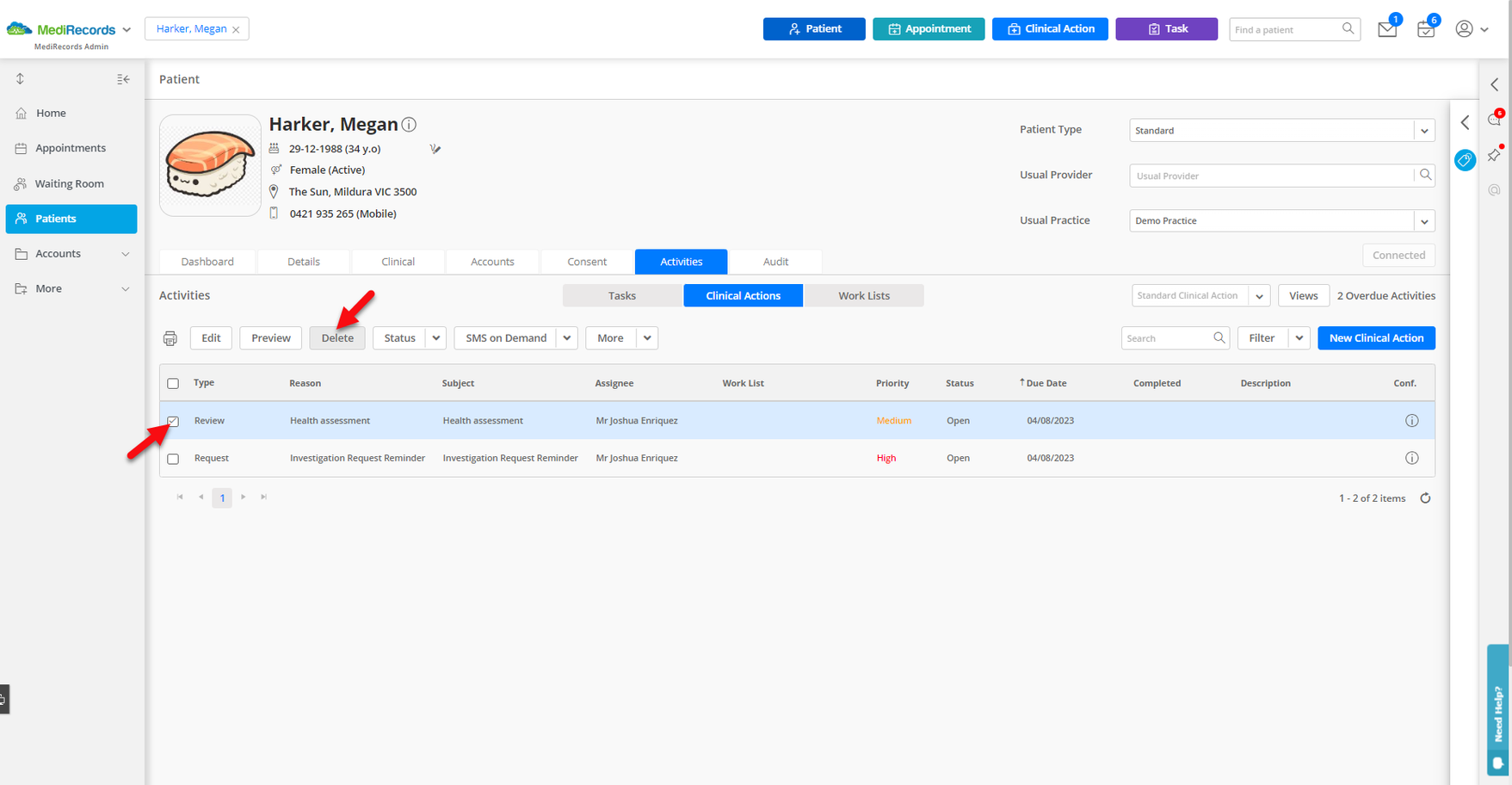1512x785 pixels.
Task: Open Waiting Room in the sidebar
Action: (71, 183)
